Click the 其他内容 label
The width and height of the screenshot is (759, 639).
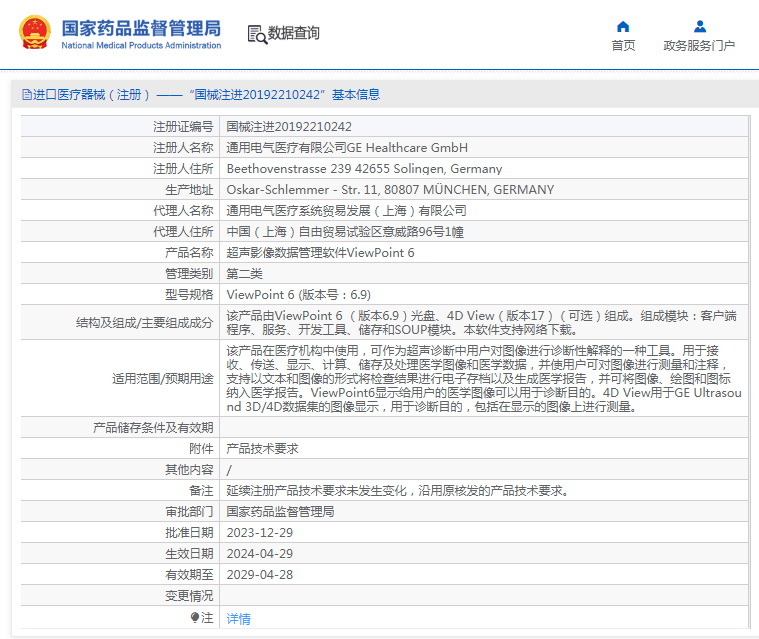pyautogui.click(x=189, y=470)
